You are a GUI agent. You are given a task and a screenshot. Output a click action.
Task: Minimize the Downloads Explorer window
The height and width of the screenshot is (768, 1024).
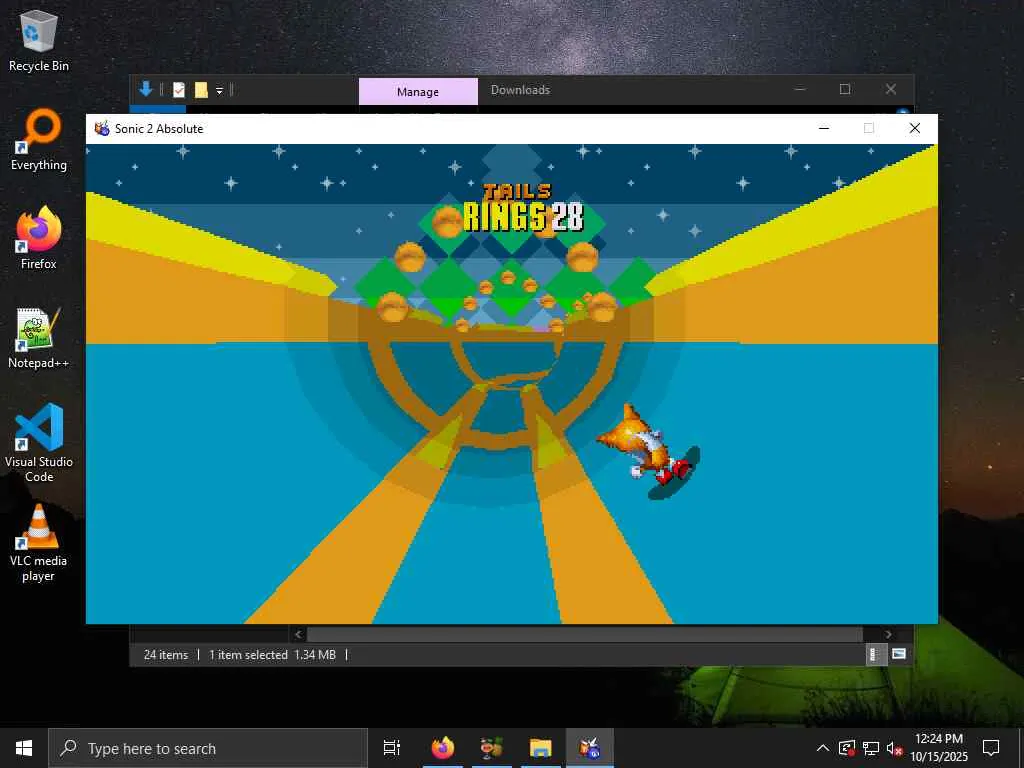(800, 89)
